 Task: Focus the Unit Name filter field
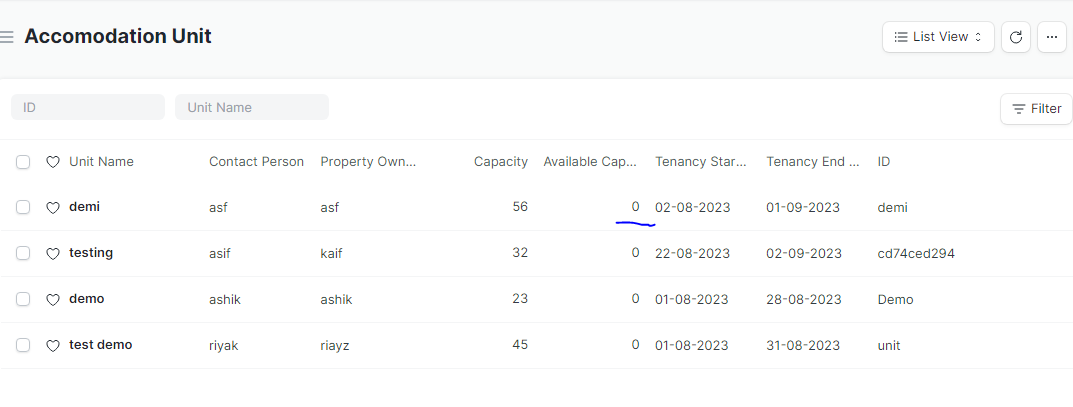click(x=252, y=107)
